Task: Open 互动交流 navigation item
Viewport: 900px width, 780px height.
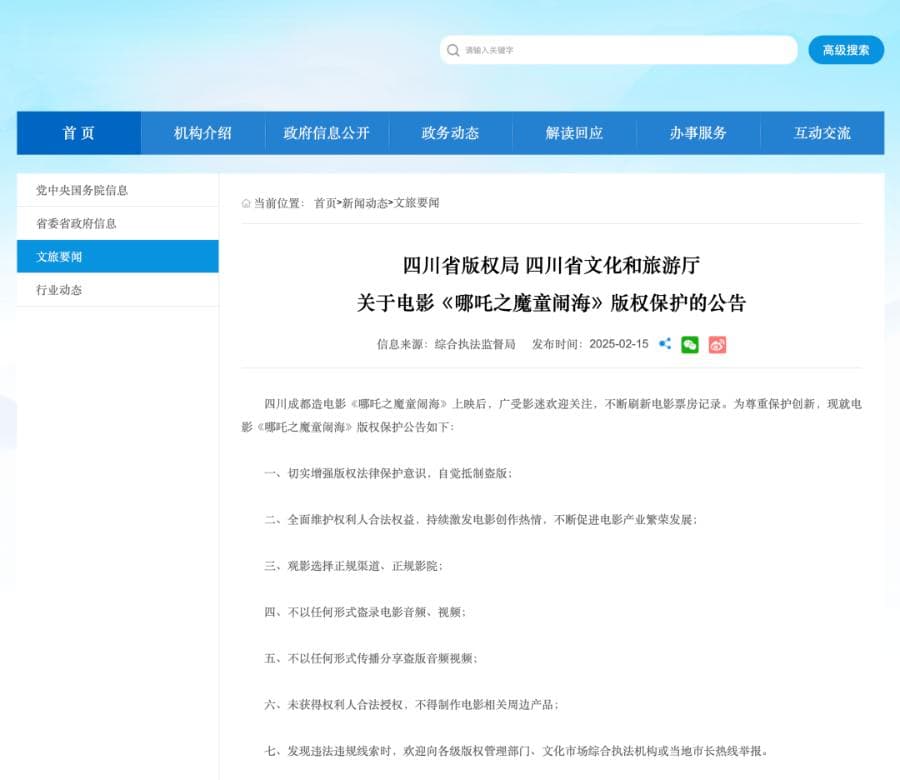Action: [x=823, y=133]
